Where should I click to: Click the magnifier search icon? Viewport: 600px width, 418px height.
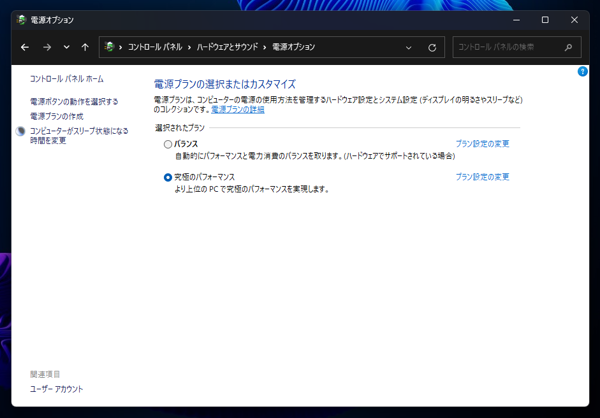tap(568, 47)
